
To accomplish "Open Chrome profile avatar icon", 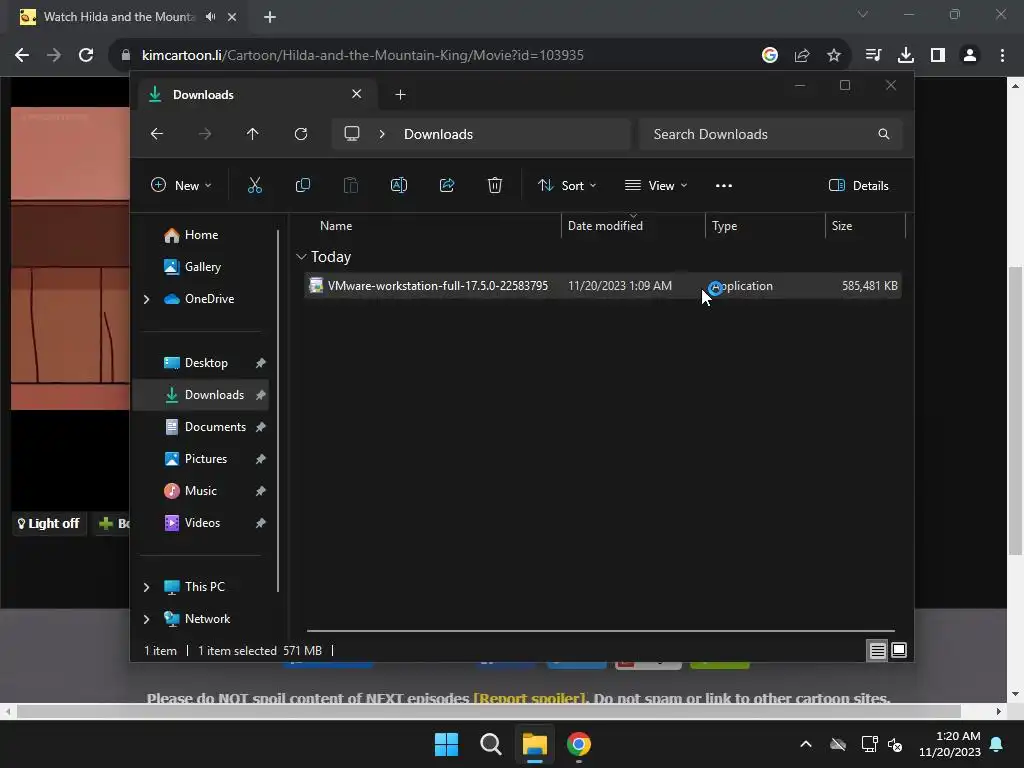I will point(970,55).
